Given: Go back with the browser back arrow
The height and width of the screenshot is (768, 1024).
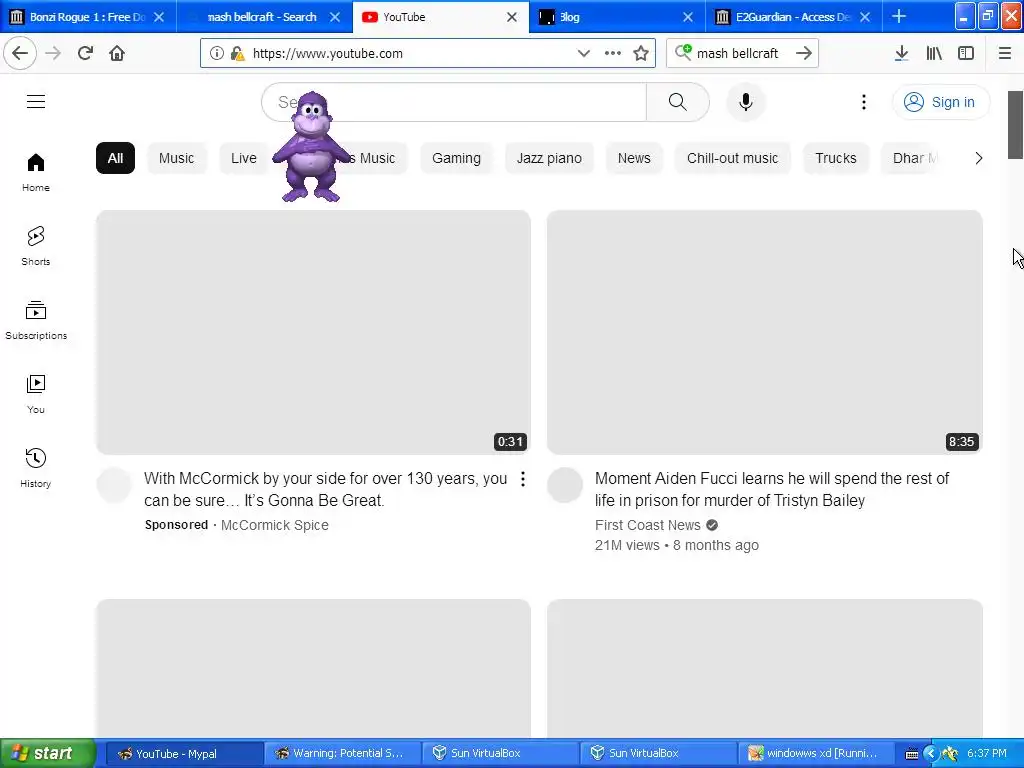Looking at the screenshot, I should pyautogui.click(x=20, y=53).
